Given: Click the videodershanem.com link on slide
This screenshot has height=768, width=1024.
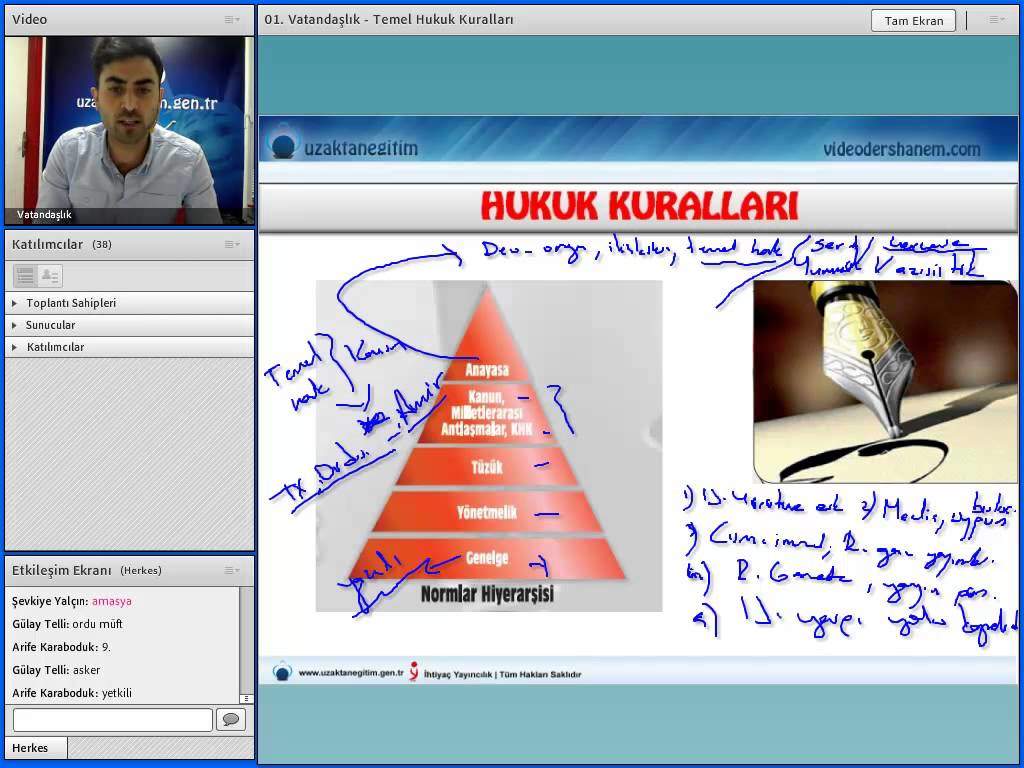Looking at the screenshot, I should coord(901,149).
